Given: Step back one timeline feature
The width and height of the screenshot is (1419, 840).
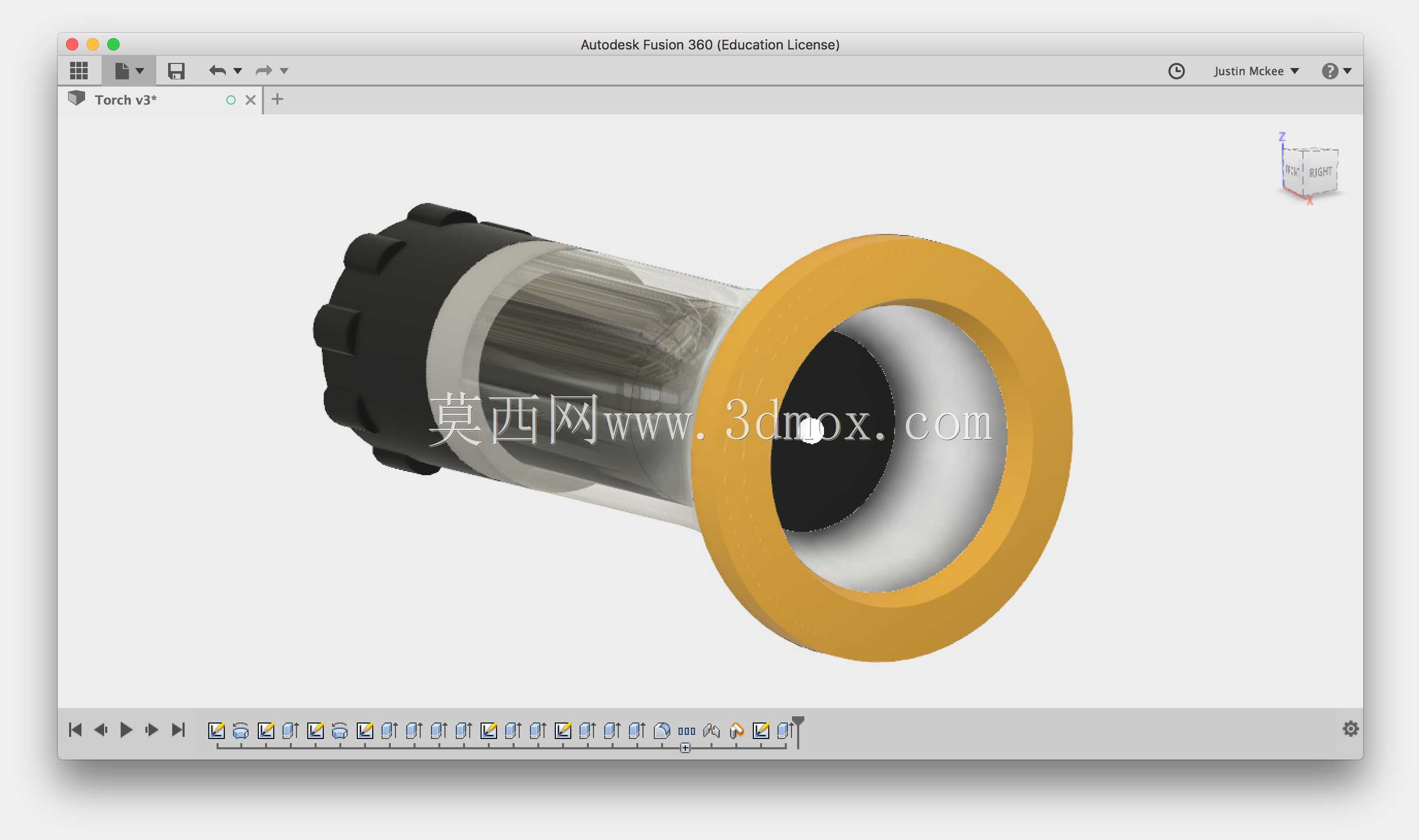Looking at the screenshot, I should [x=100, y=730].
